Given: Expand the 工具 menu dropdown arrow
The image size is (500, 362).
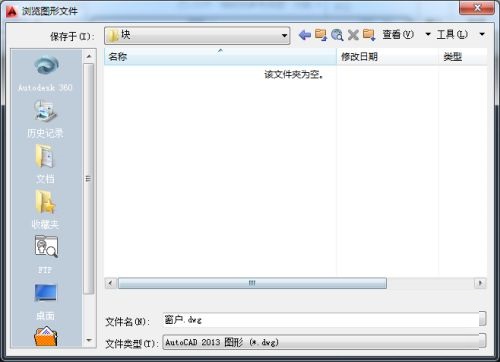Looking at the screenshot, I should [x=482, y=34].
